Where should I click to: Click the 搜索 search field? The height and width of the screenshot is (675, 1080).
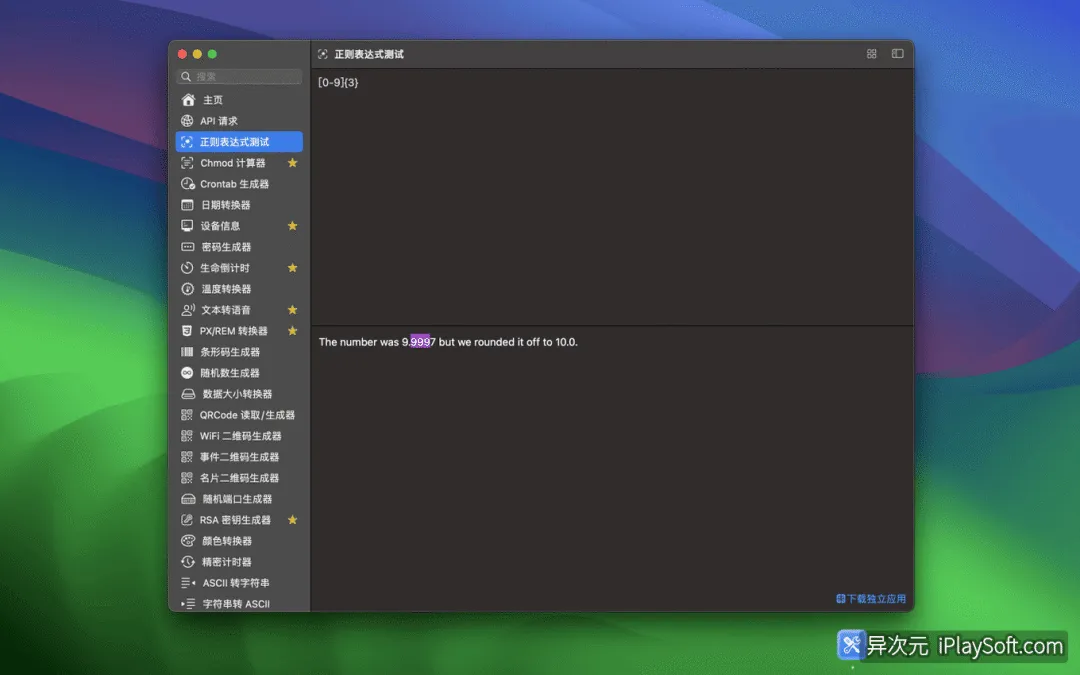[x=239, y=76]
